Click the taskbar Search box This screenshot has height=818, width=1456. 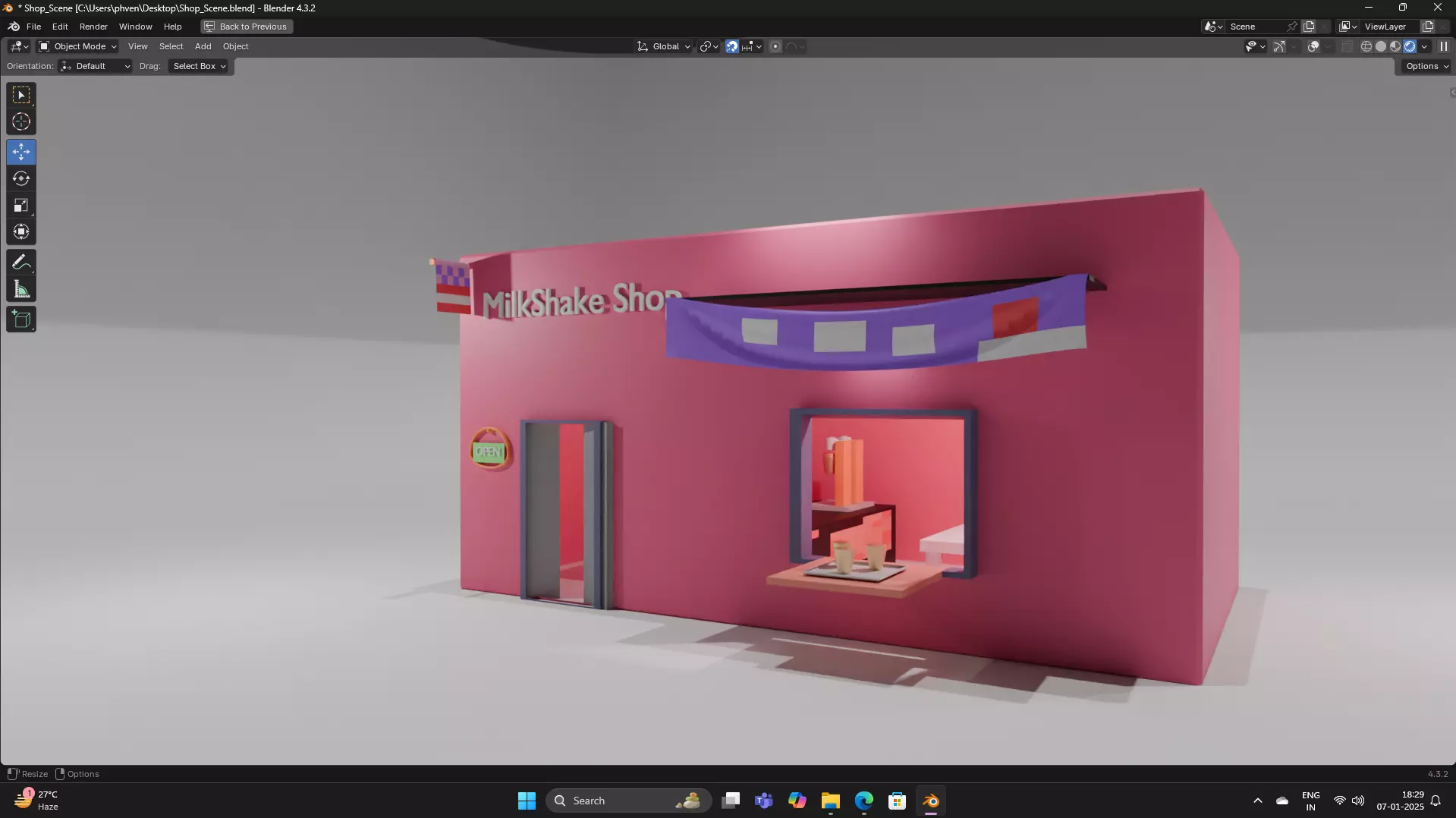[x=628, y=801]
